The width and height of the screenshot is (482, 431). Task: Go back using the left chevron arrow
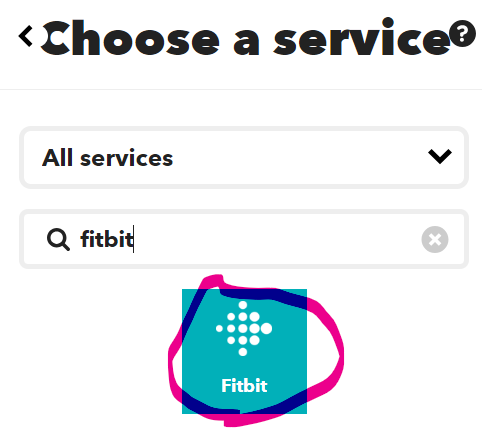26,36
